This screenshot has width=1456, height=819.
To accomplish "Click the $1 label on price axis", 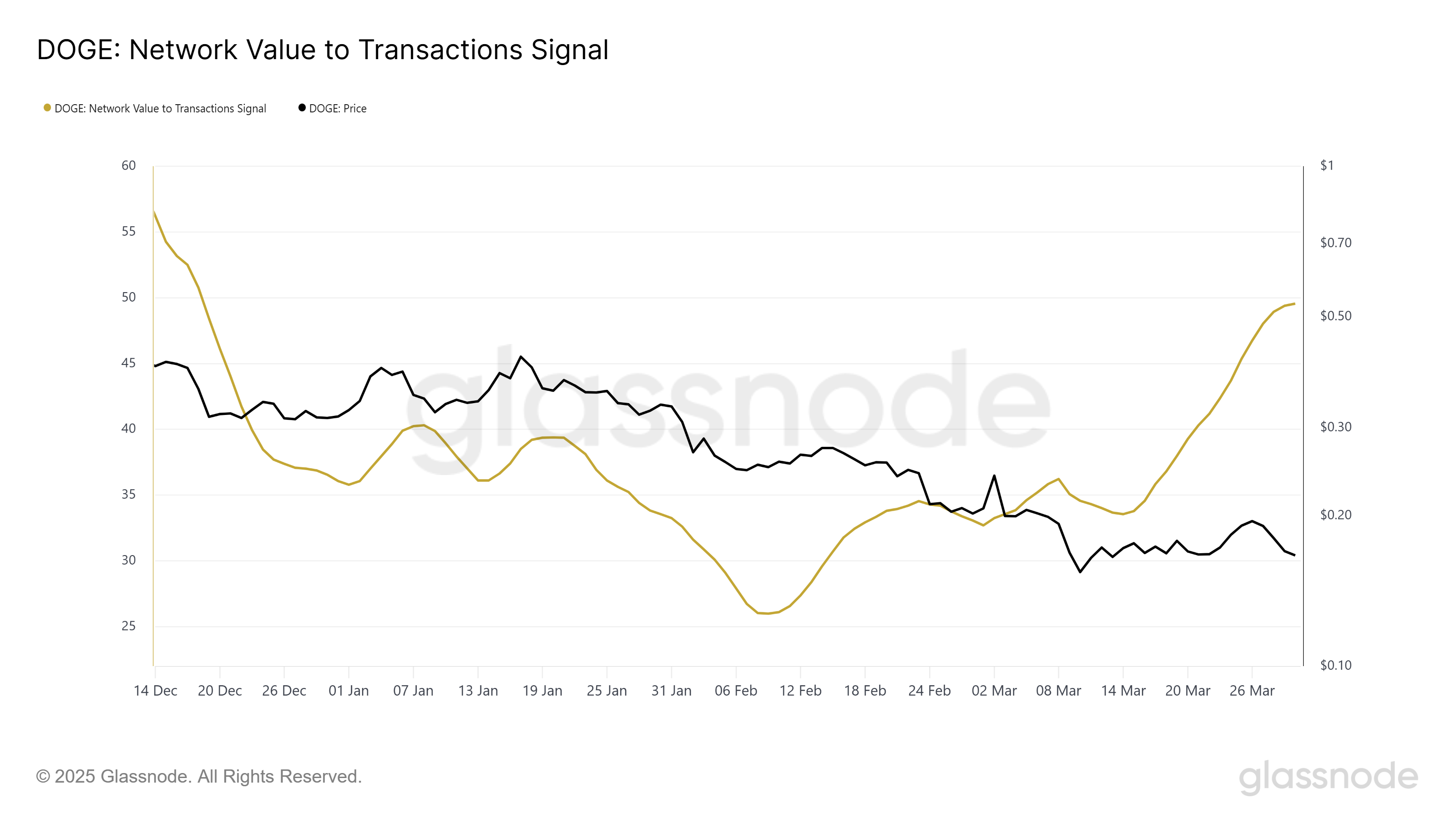I will coord(1327,166).
